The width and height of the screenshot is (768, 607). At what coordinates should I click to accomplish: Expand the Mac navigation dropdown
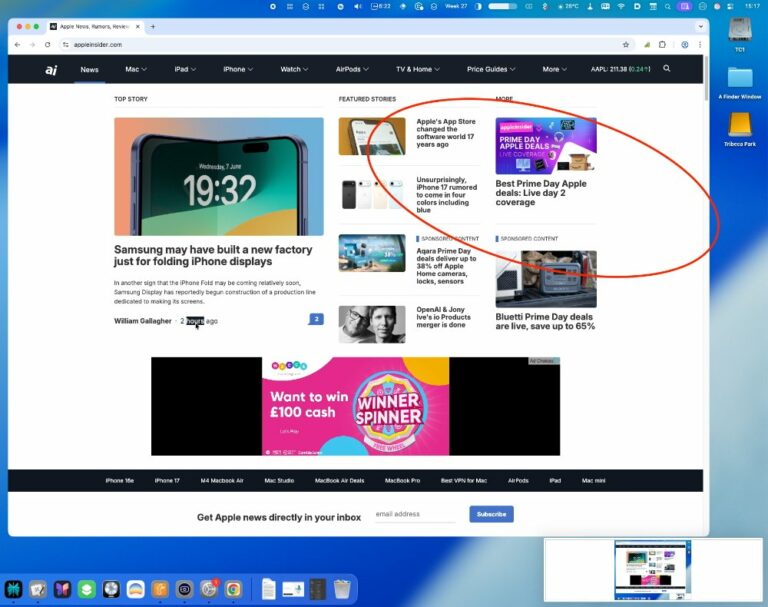pyautogui.click(x=136, y=69)
